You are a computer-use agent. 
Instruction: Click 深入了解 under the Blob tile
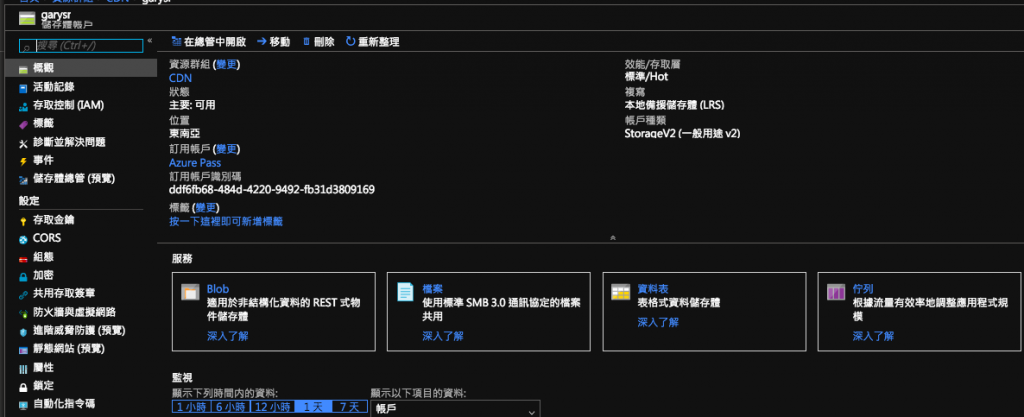coord(227,337)
